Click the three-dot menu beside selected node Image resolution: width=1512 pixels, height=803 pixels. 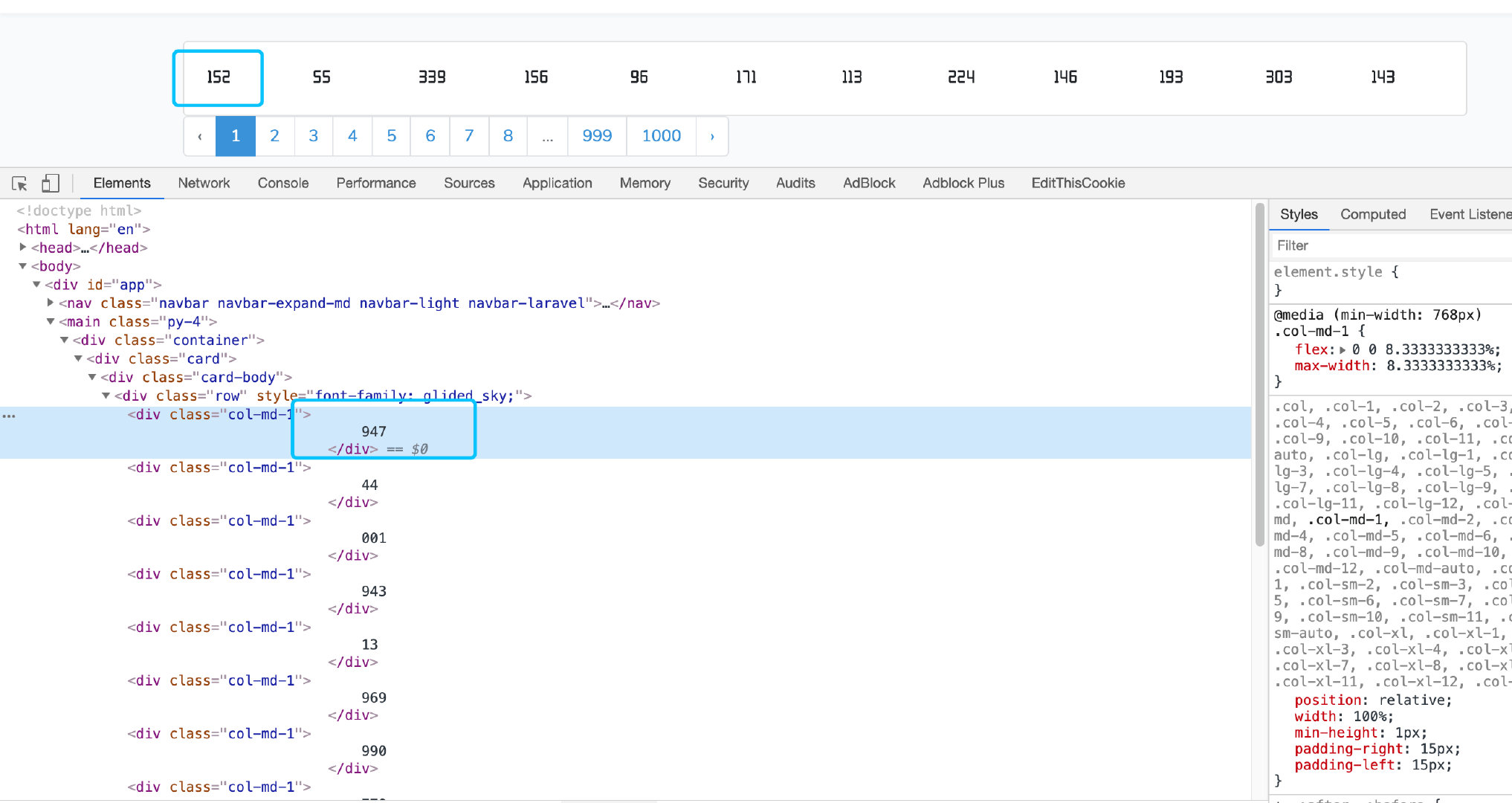coord(9,416)
